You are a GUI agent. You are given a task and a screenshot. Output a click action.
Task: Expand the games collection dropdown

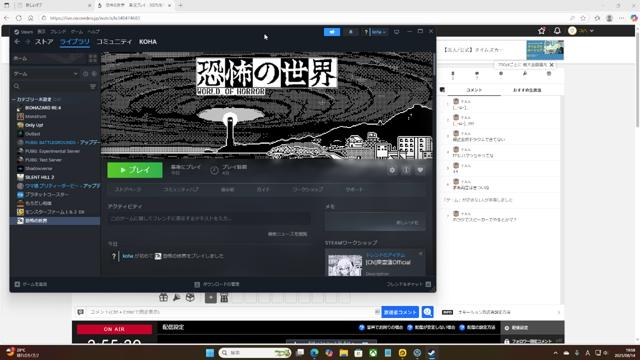tap(76, 74)
